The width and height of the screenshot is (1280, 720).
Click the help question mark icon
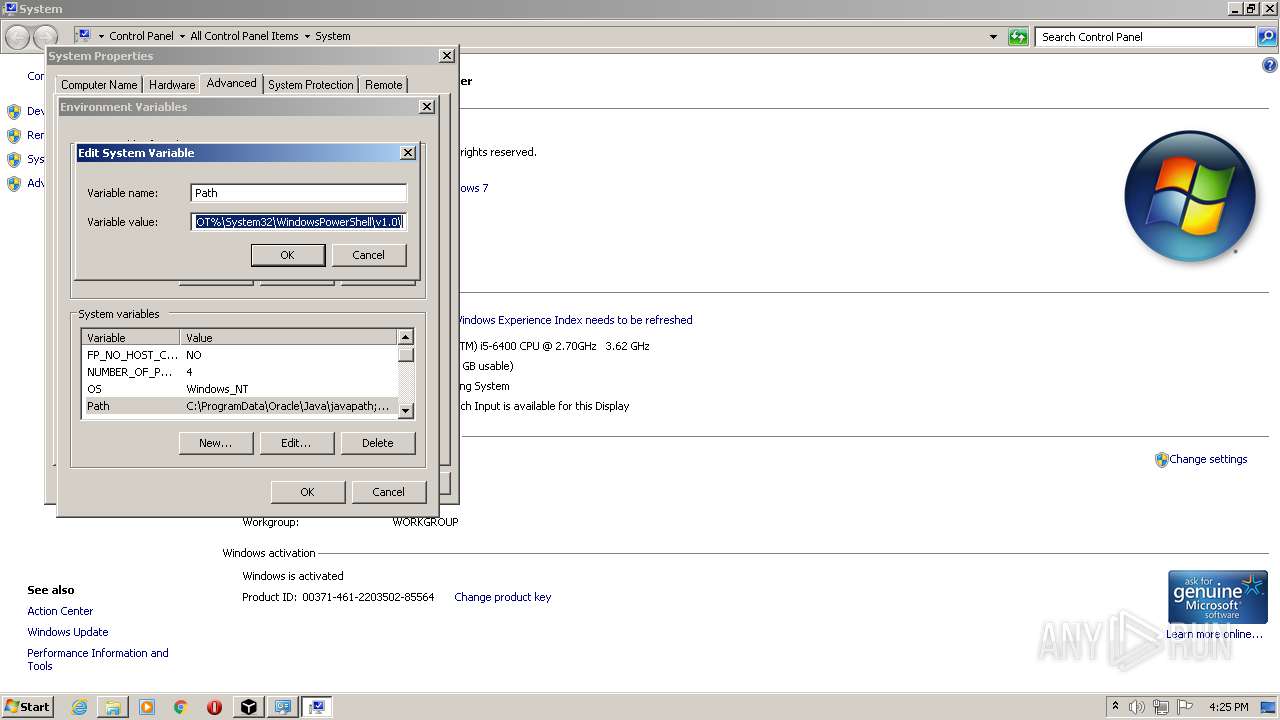pos(1270,66)
